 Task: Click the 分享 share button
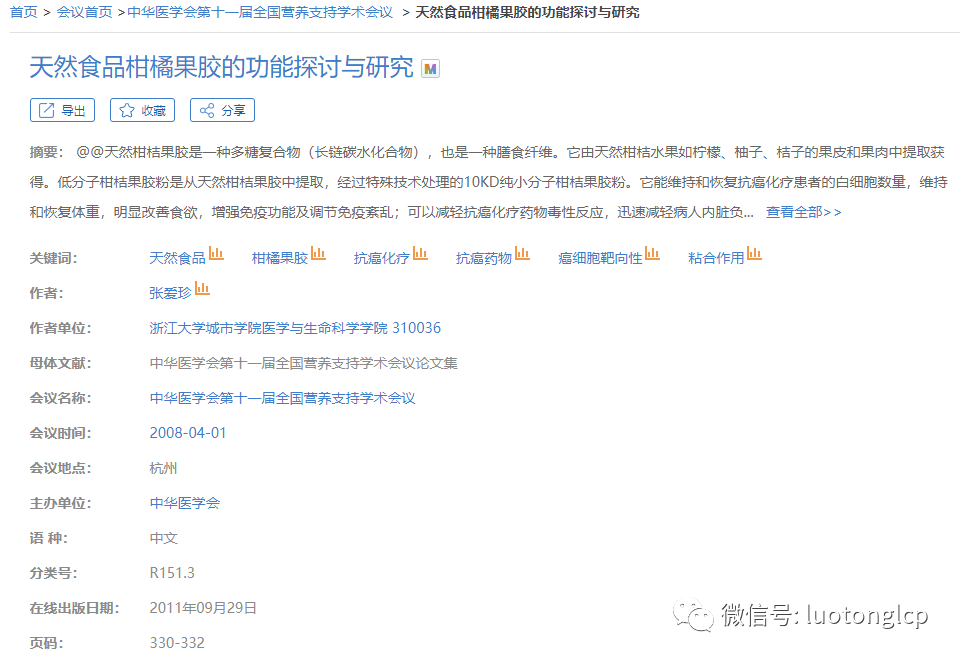click(x=222, y=110)
